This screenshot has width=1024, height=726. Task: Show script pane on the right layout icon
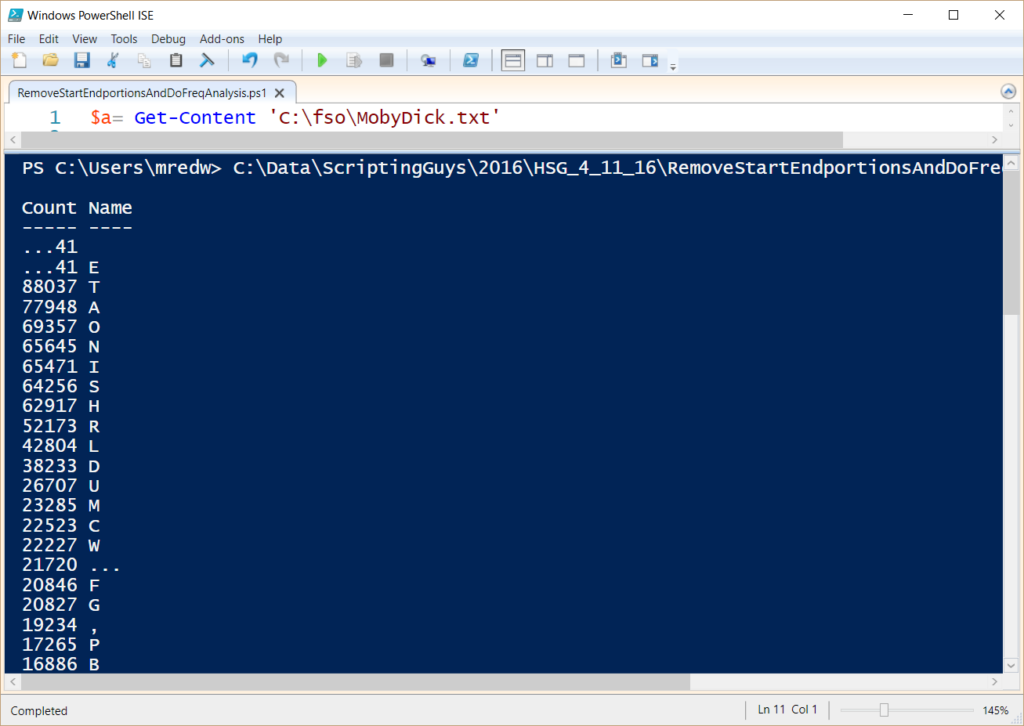[545, 61]
